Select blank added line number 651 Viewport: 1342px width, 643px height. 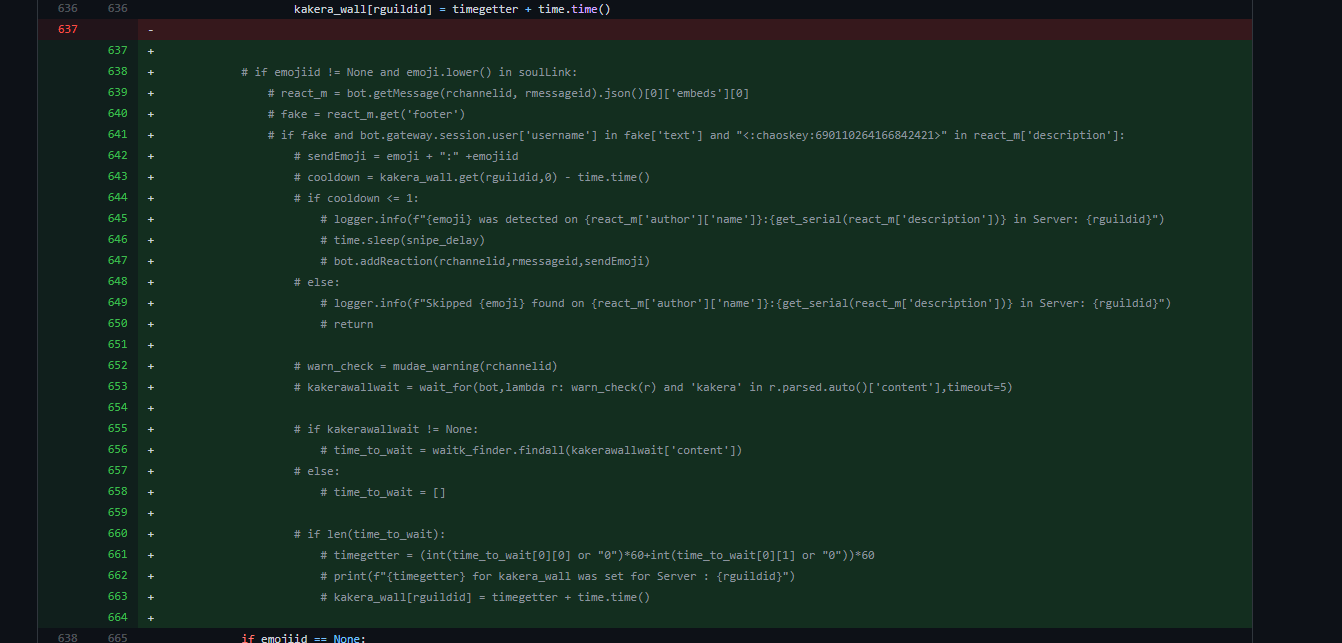(117, 345)
